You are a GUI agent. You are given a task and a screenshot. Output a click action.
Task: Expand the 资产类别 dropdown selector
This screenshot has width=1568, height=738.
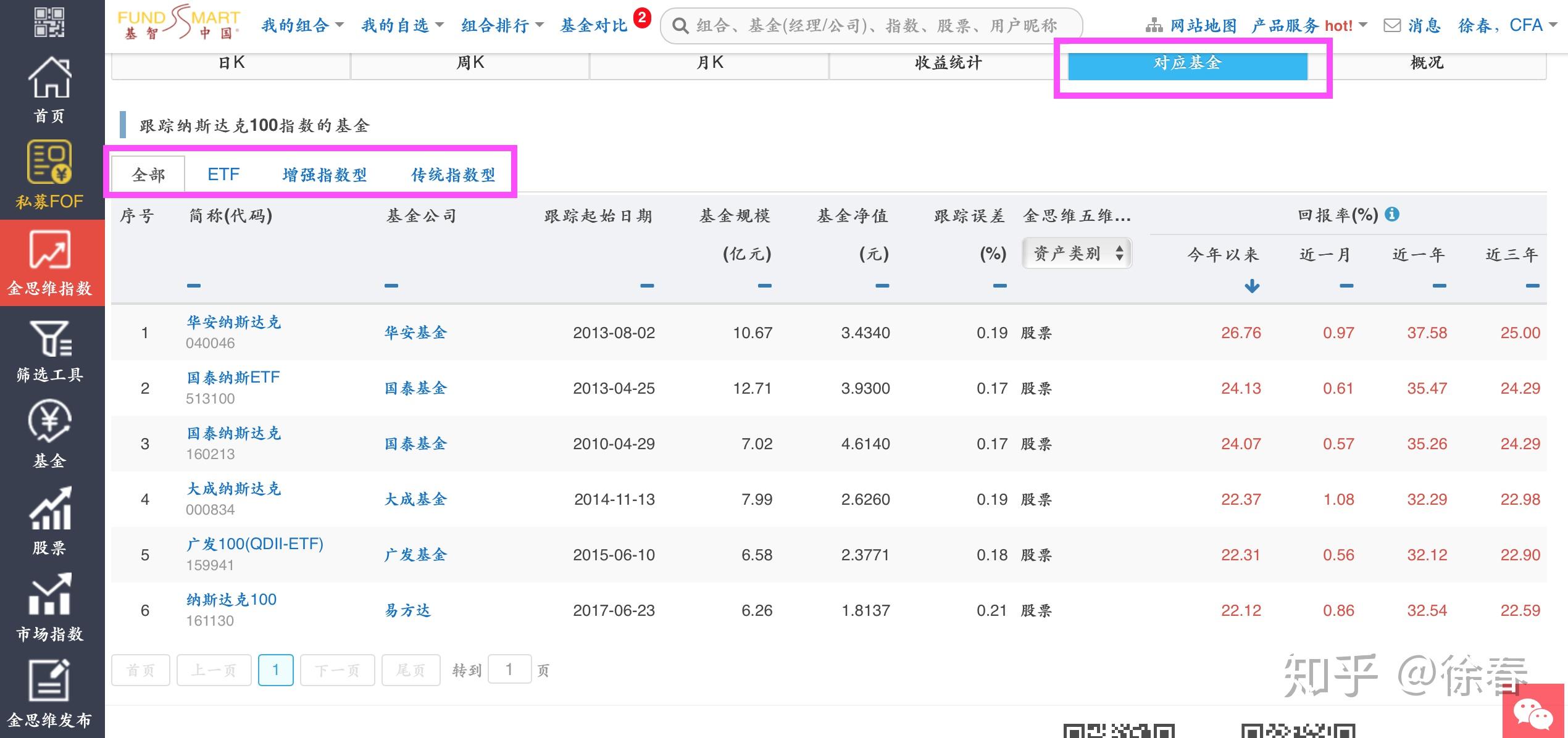(x=1077, y=254)
